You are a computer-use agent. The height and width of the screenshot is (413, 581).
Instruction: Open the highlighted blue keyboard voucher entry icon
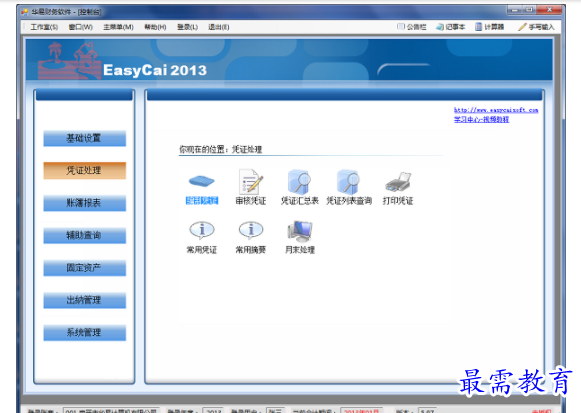pos(202,181)
